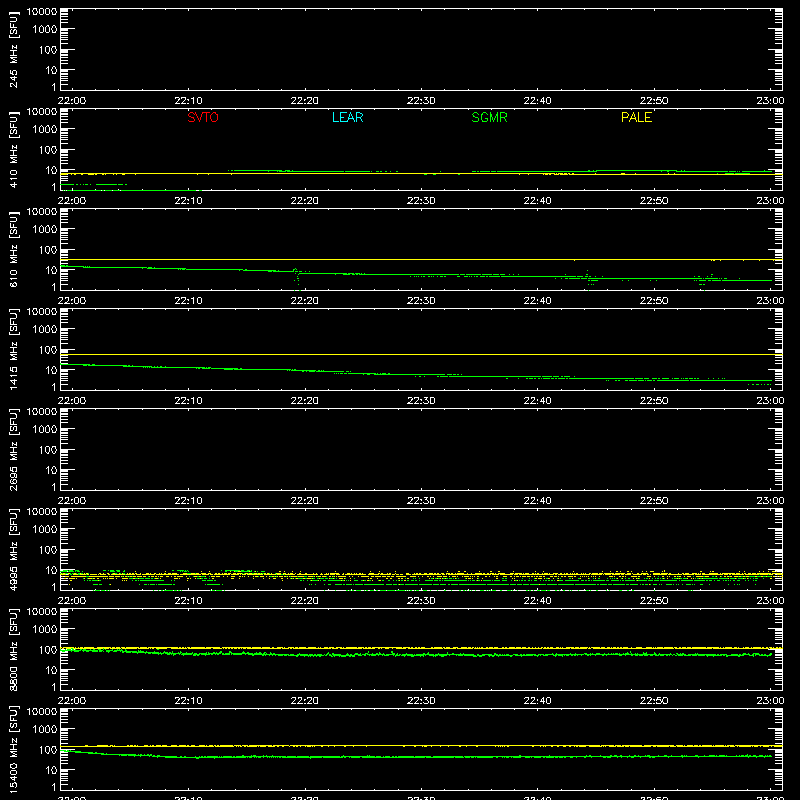Screen dimensions: 800x800
Task: Click 22:20 tick under the 610 MHz panel
Action: pyautogui.click(x=305, y=301)
